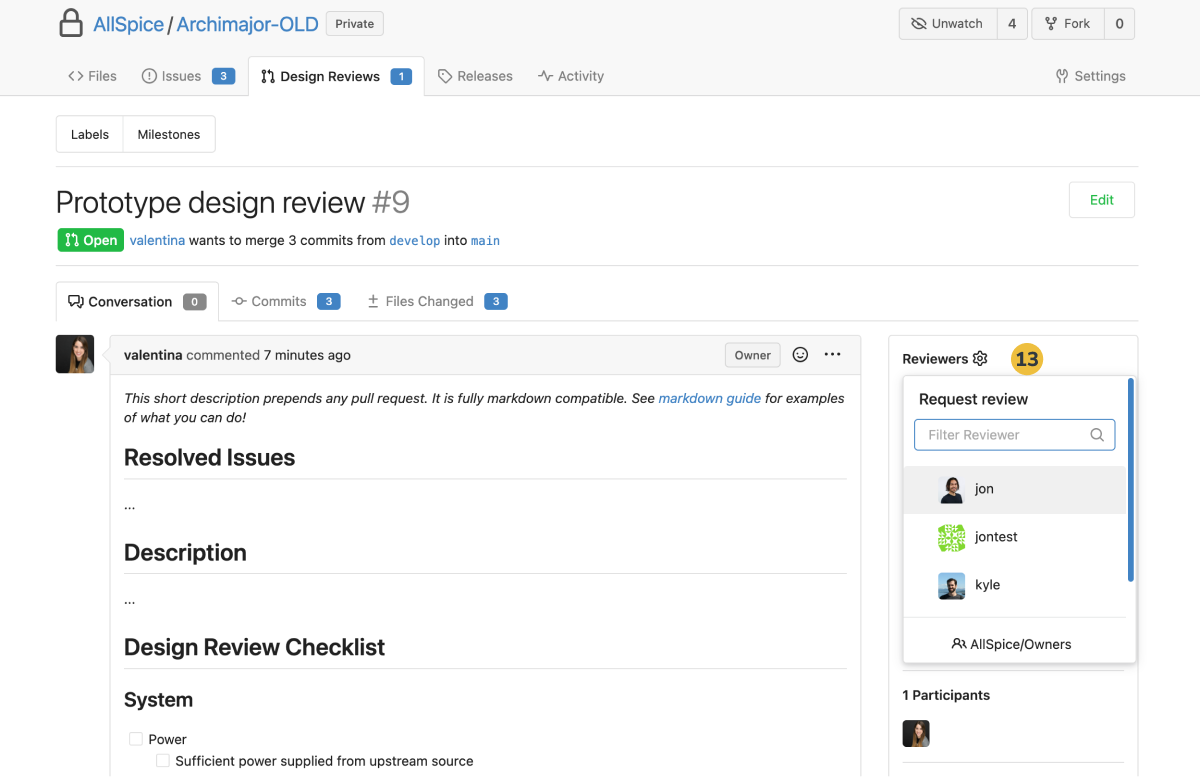The height and width of the screenshot is (777, 1200).
Task: Open the comment's three-dots menu
Action: click(x=832, y=354)
